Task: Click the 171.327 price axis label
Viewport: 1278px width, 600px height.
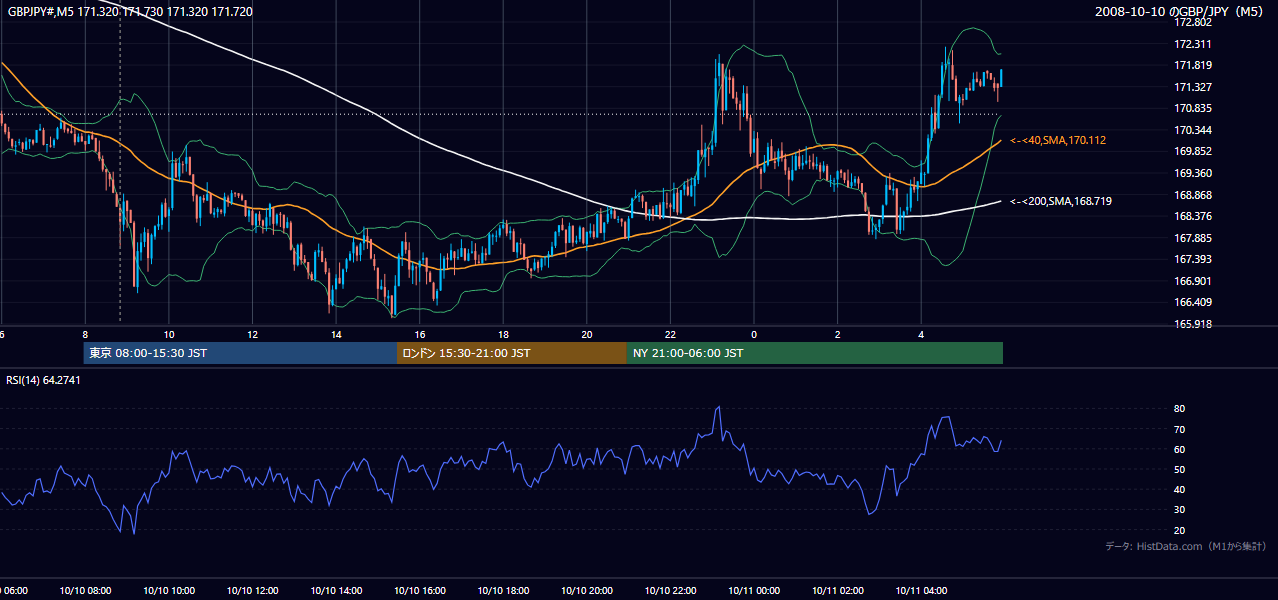Action: pyautogui.click(x=1193, y=87)
